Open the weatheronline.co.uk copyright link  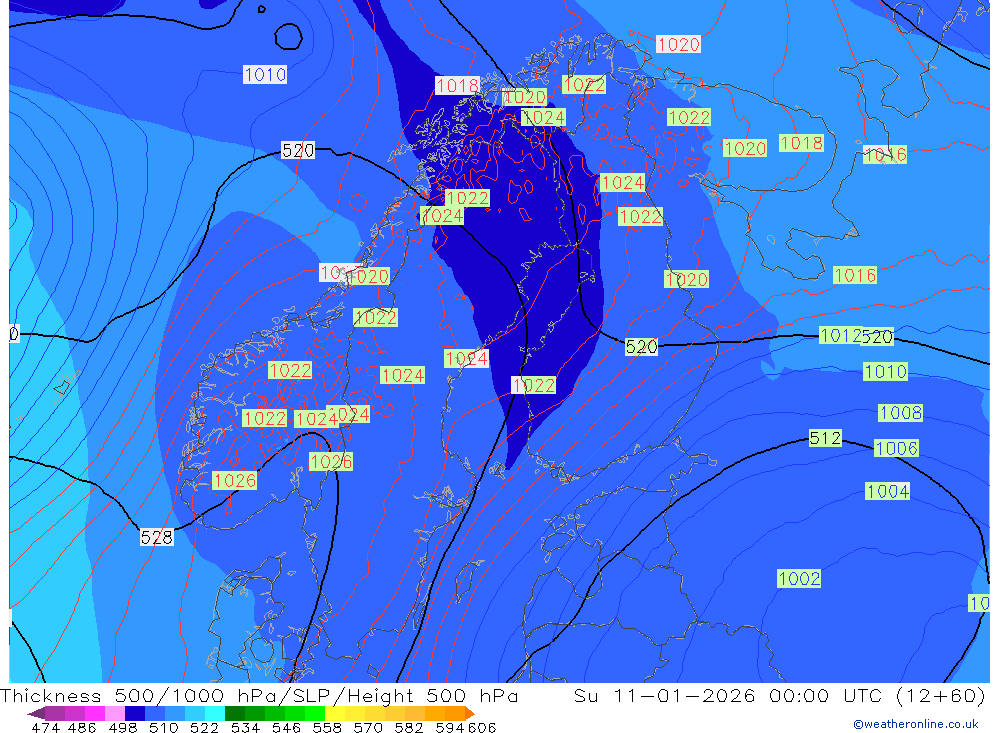tap(916, 724)
